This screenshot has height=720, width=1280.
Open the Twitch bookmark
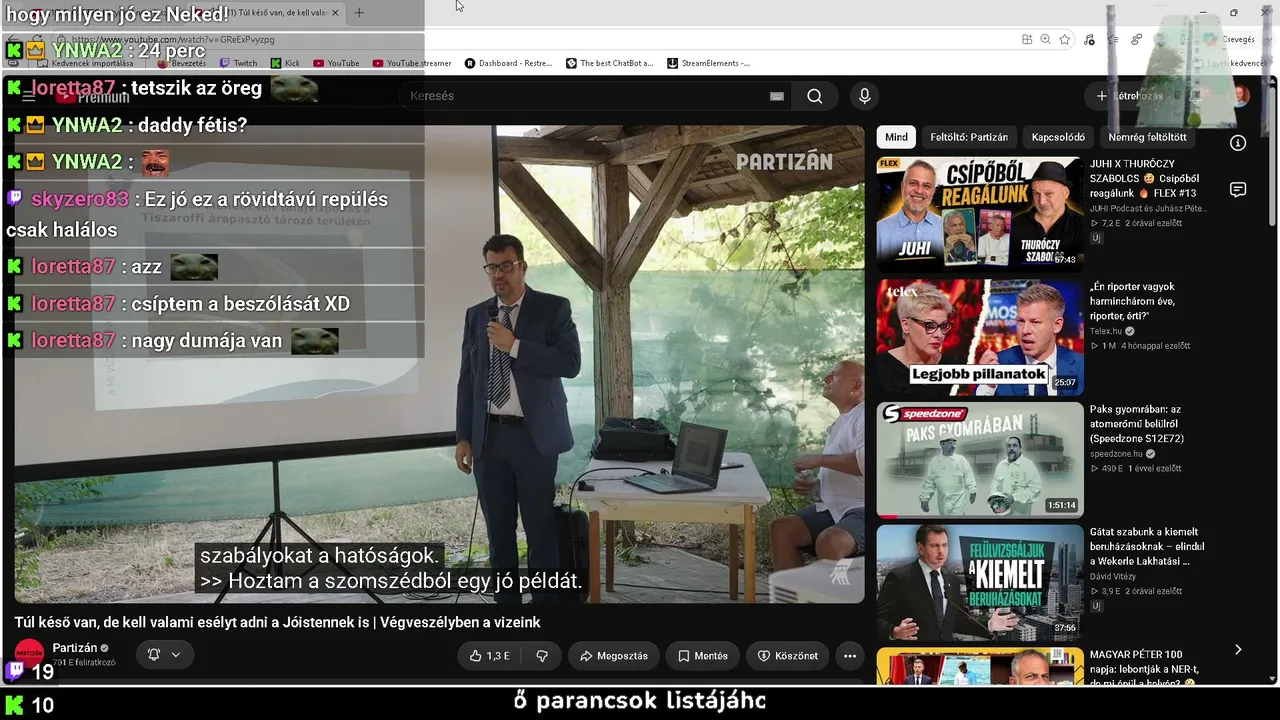coord(238,63)
